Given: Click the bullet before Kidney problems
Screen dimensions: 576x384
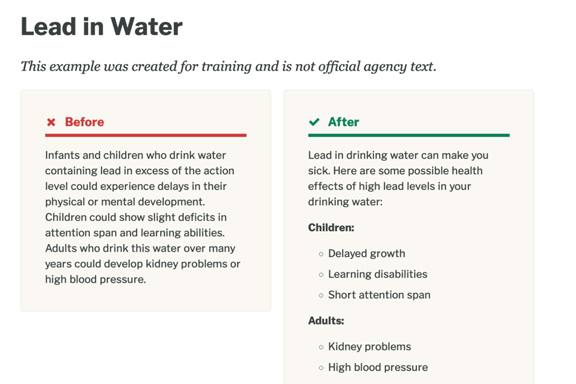Looking at the screenshot, I should click(x=321, y=347).
